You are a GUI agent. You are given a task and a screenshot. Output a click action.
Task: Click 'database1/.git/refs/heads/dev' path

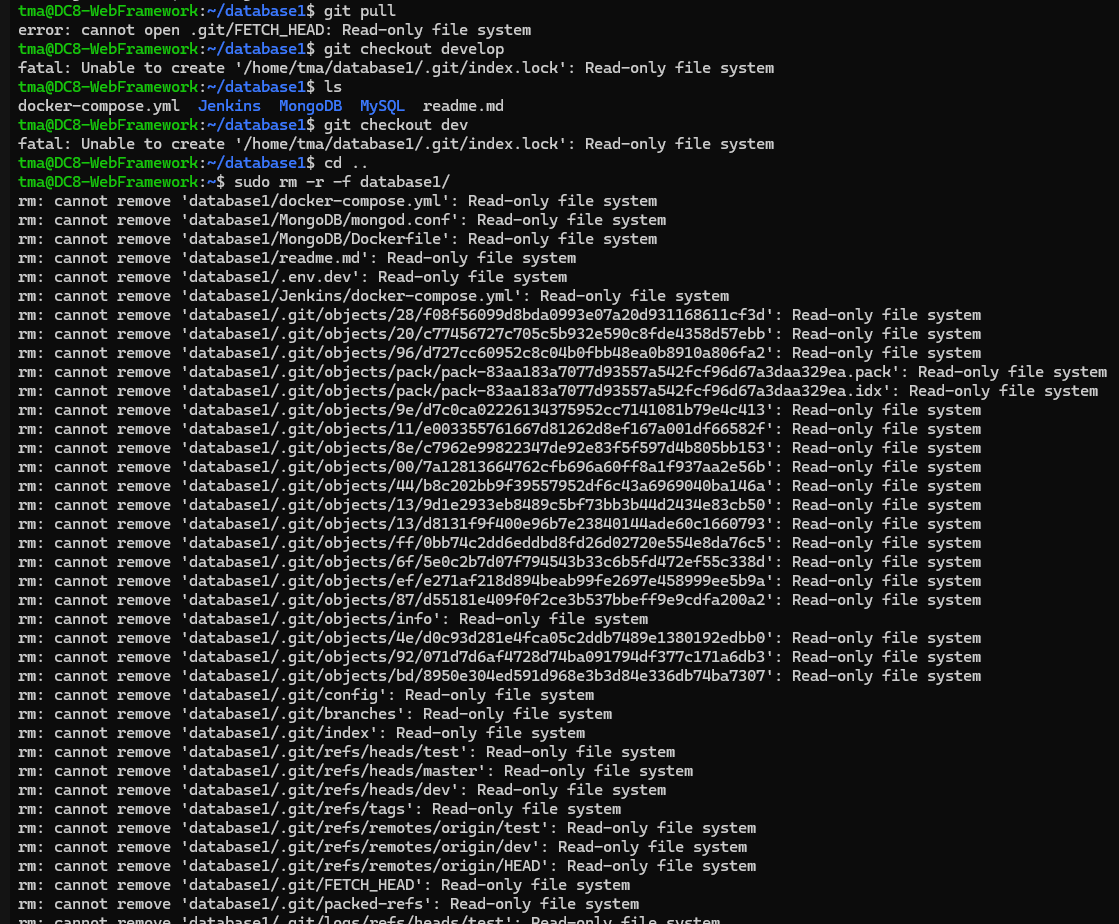click(319, 790)
